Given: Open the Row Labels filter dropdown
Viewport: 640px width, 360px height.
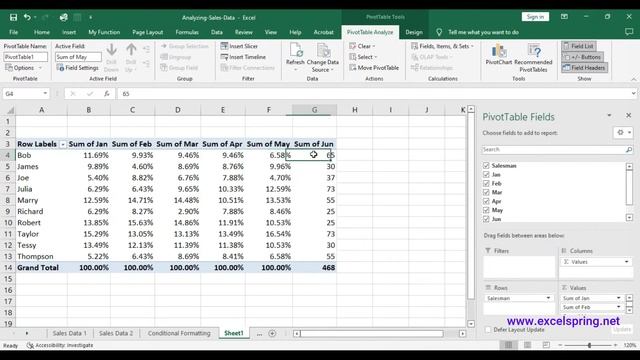Looking at the screenshot, I should (x=63, y=144).
